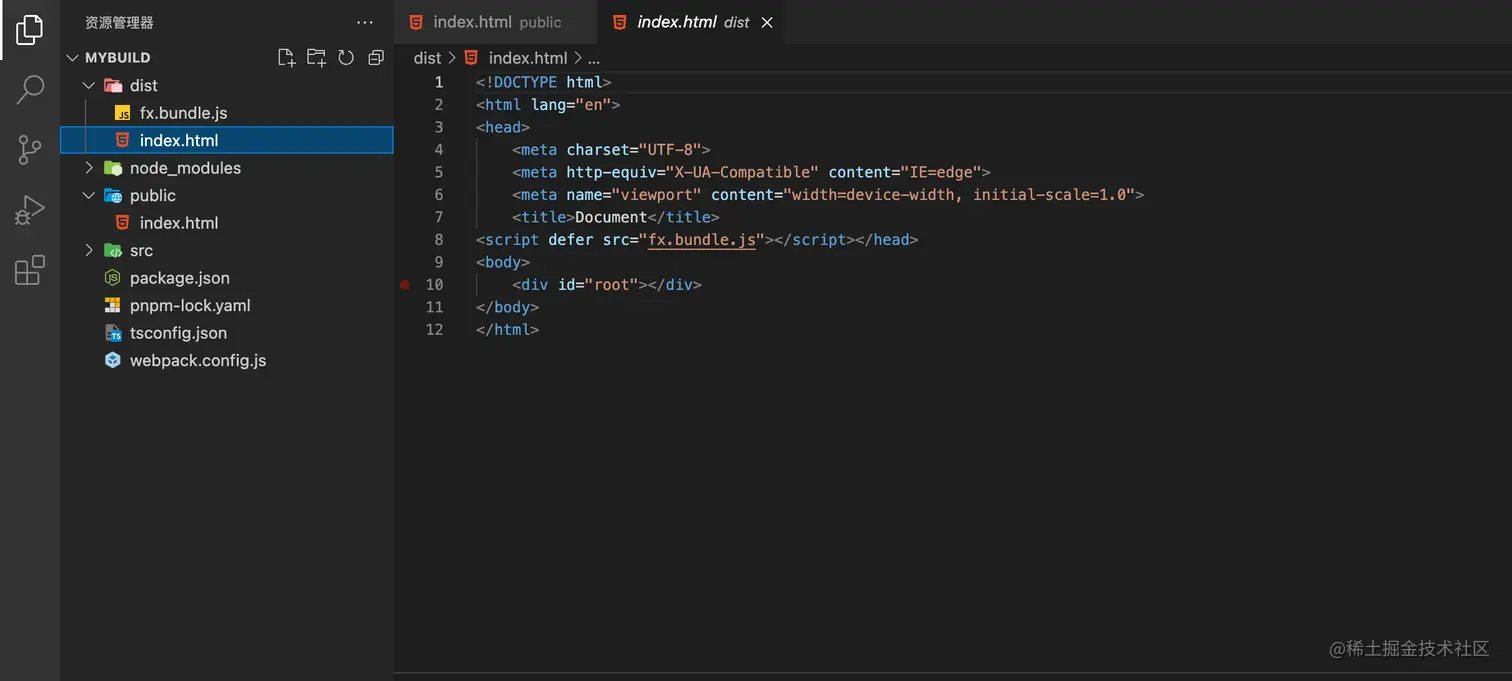Collapse all folders in explorer

pos(376,58)
